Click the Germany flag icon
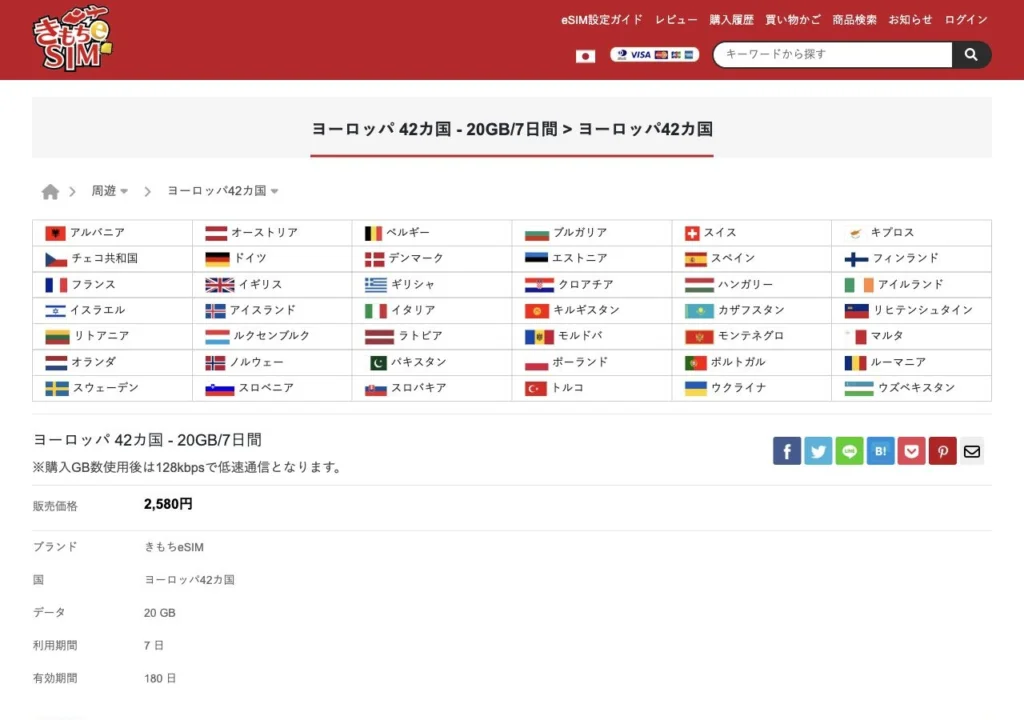The width and height of the screenshot is (1024, 720). click(x=217, y=259)
